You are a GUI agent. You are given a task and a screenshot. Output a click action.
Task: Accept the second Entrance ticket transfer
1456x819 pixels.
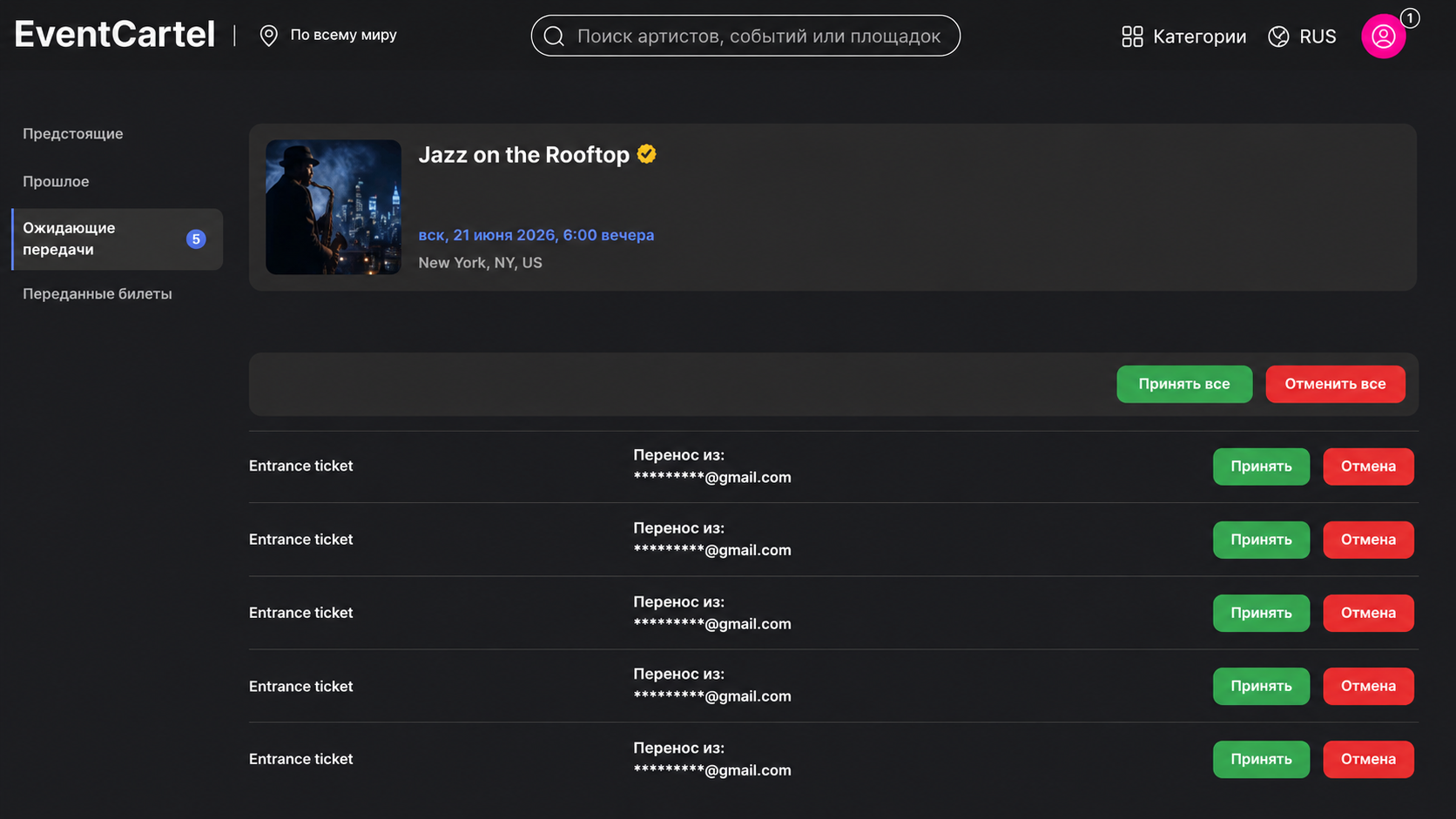click(x=1261, y=540)
